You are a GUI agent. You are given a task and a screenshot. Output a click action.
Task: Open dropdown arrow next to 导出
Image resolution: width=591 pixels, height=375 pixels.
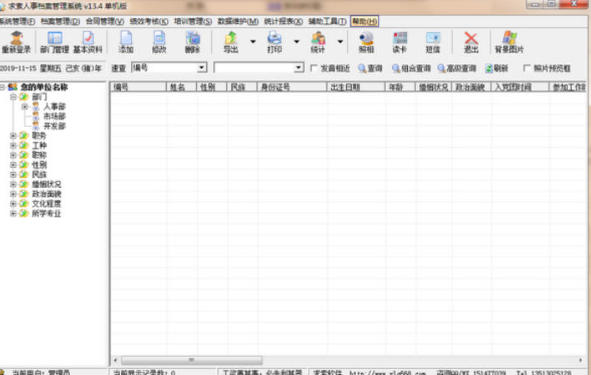tap(253, 41)
